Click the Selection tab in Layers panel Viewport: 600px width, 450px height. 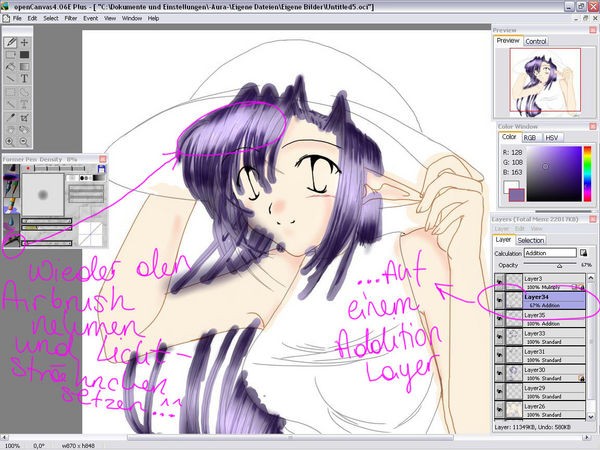click(x=530, y=240)
